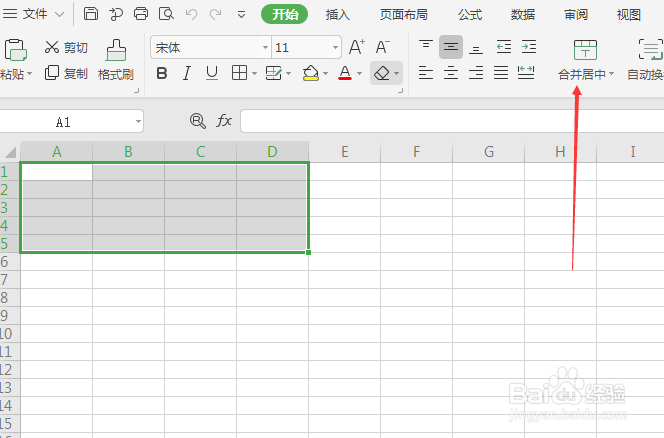
Task: Click the cell style icon with pen
Action: (273, 73)
